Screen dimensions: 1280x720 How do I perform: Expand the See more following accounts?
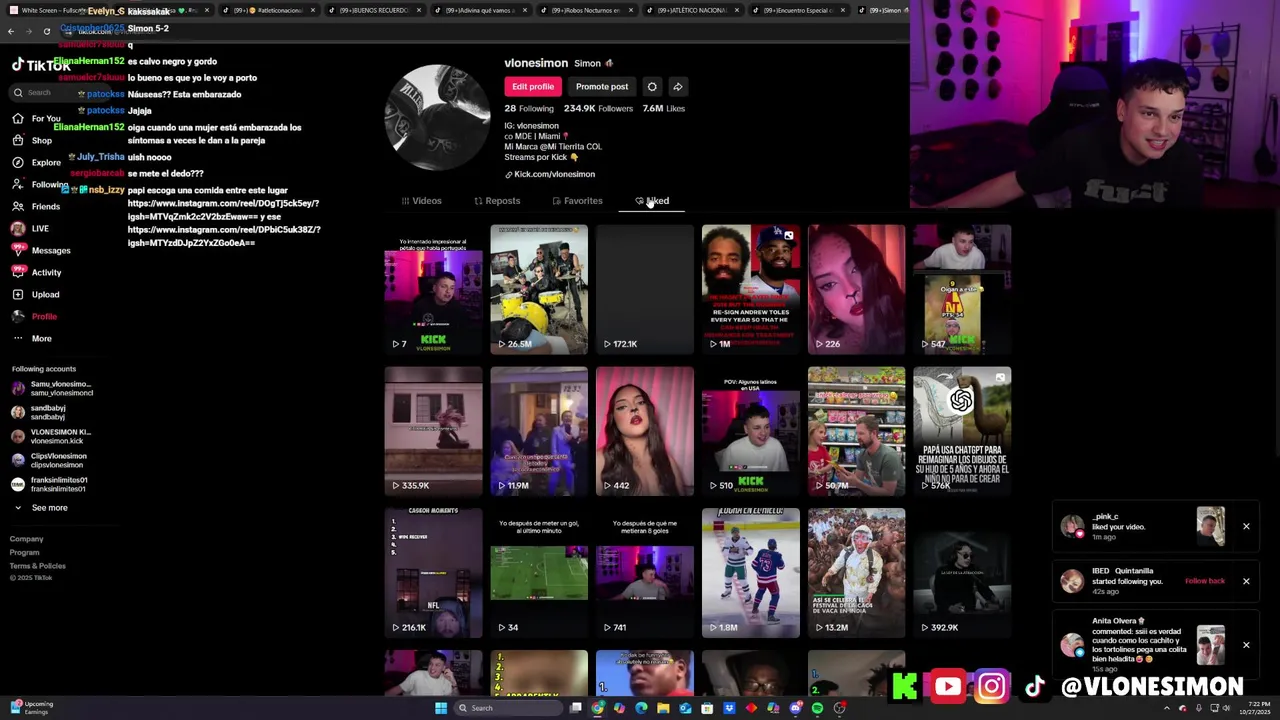click(40, 508)
